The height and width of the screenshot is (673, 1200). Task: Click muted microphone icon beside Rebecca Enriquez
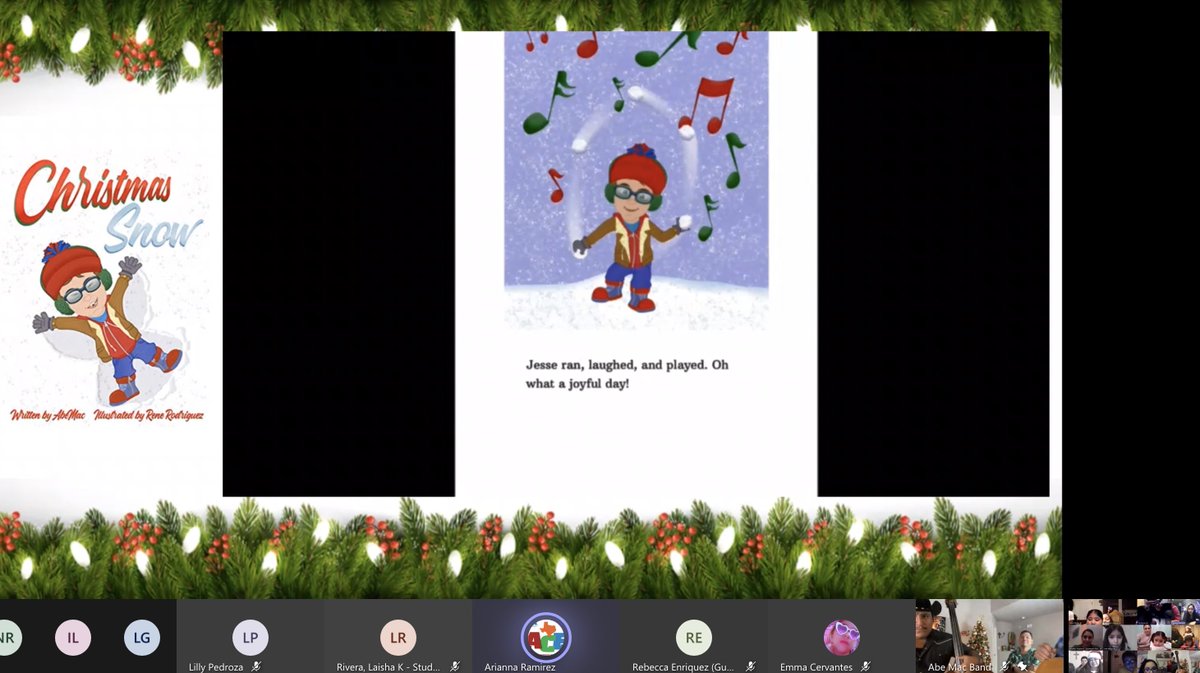pyautogui.click(x=750, y=666)
